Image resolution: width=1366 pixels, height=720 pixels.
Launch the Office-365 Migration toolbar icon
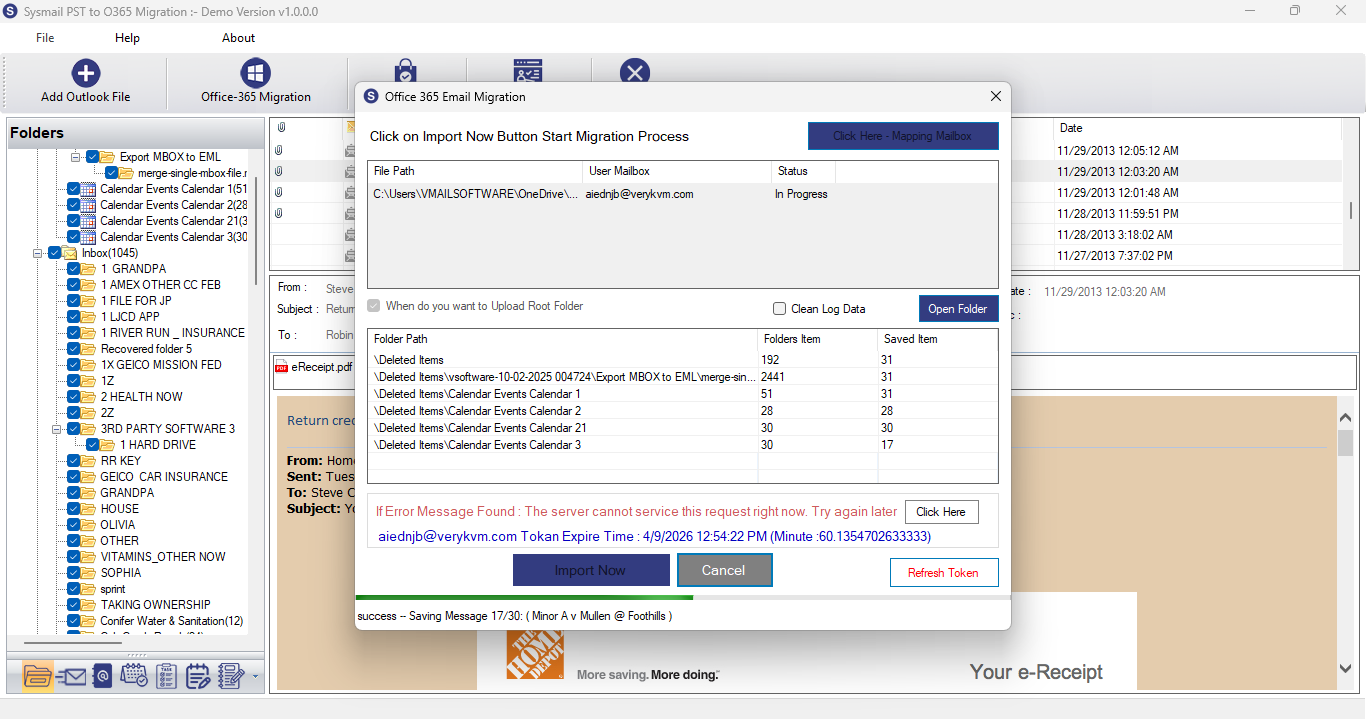click(256, 73)
